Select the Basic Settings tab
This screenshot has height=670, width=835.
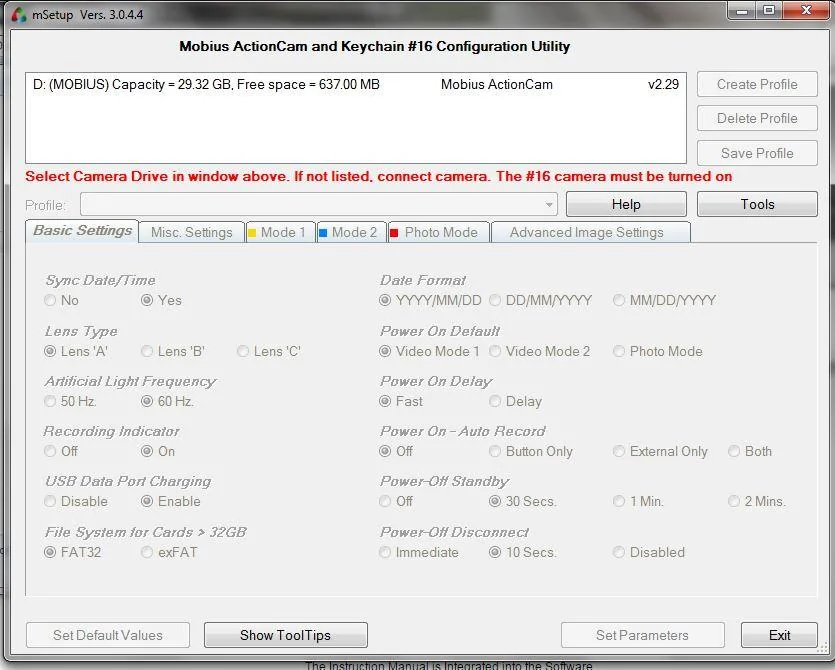82,231
